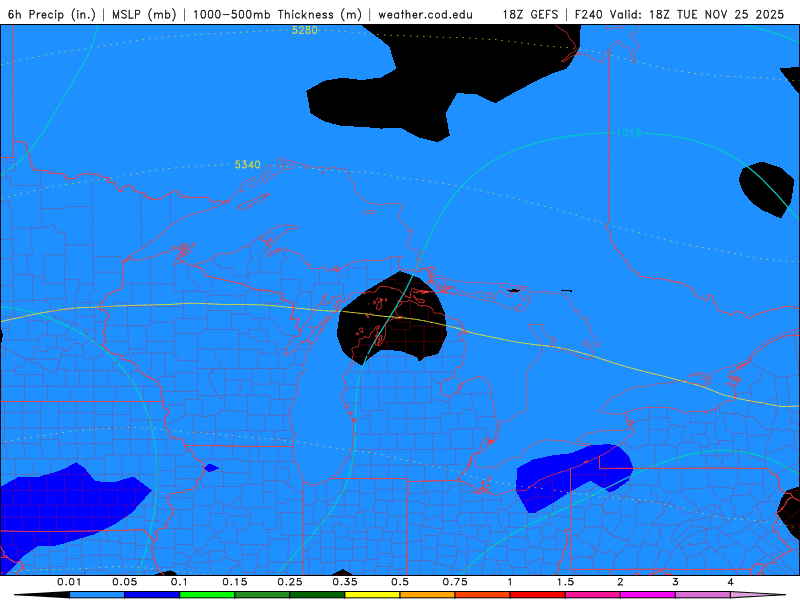800x600 pixels.
Task: Click the legend value 3
Action: [676, 582]
